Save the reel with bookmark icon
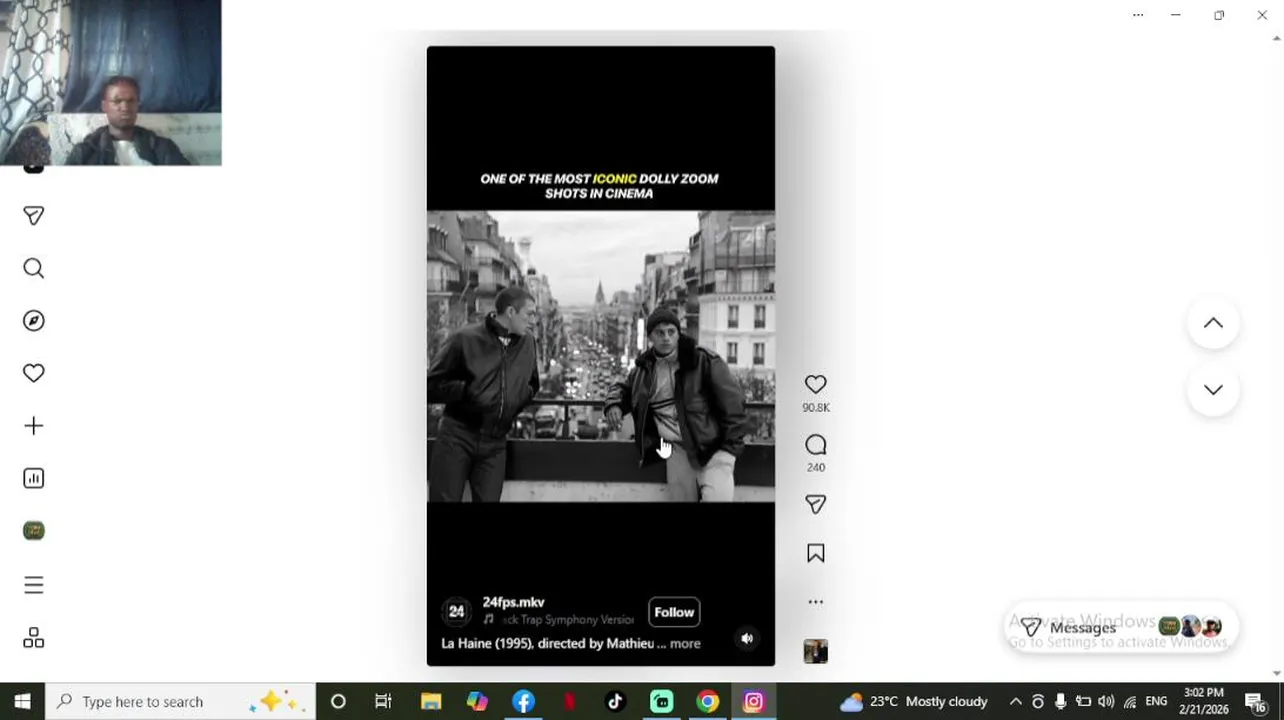 [815, 553]
